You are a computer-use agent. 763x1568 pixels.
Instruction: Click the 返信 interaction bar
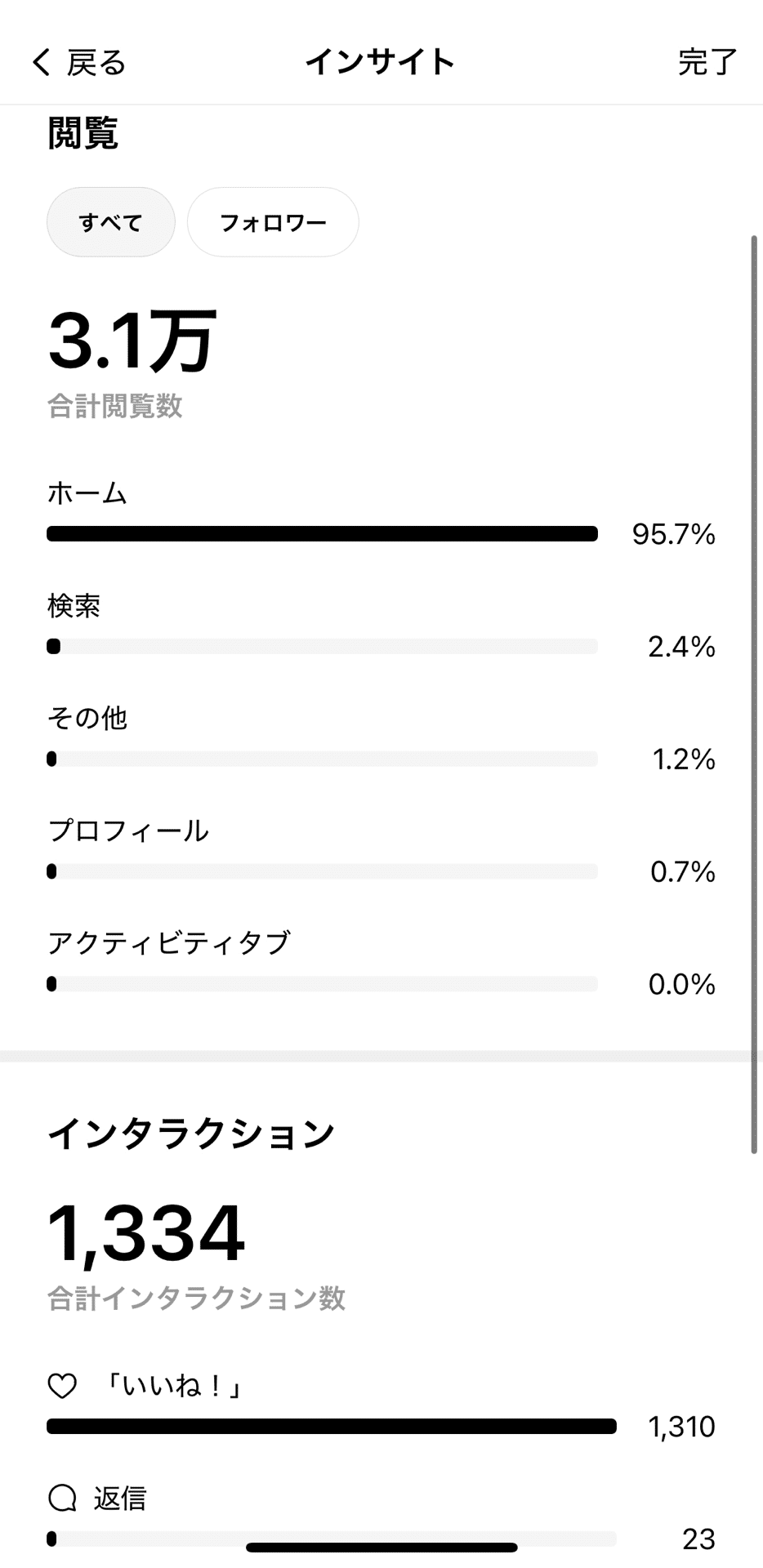[332, 1539]
